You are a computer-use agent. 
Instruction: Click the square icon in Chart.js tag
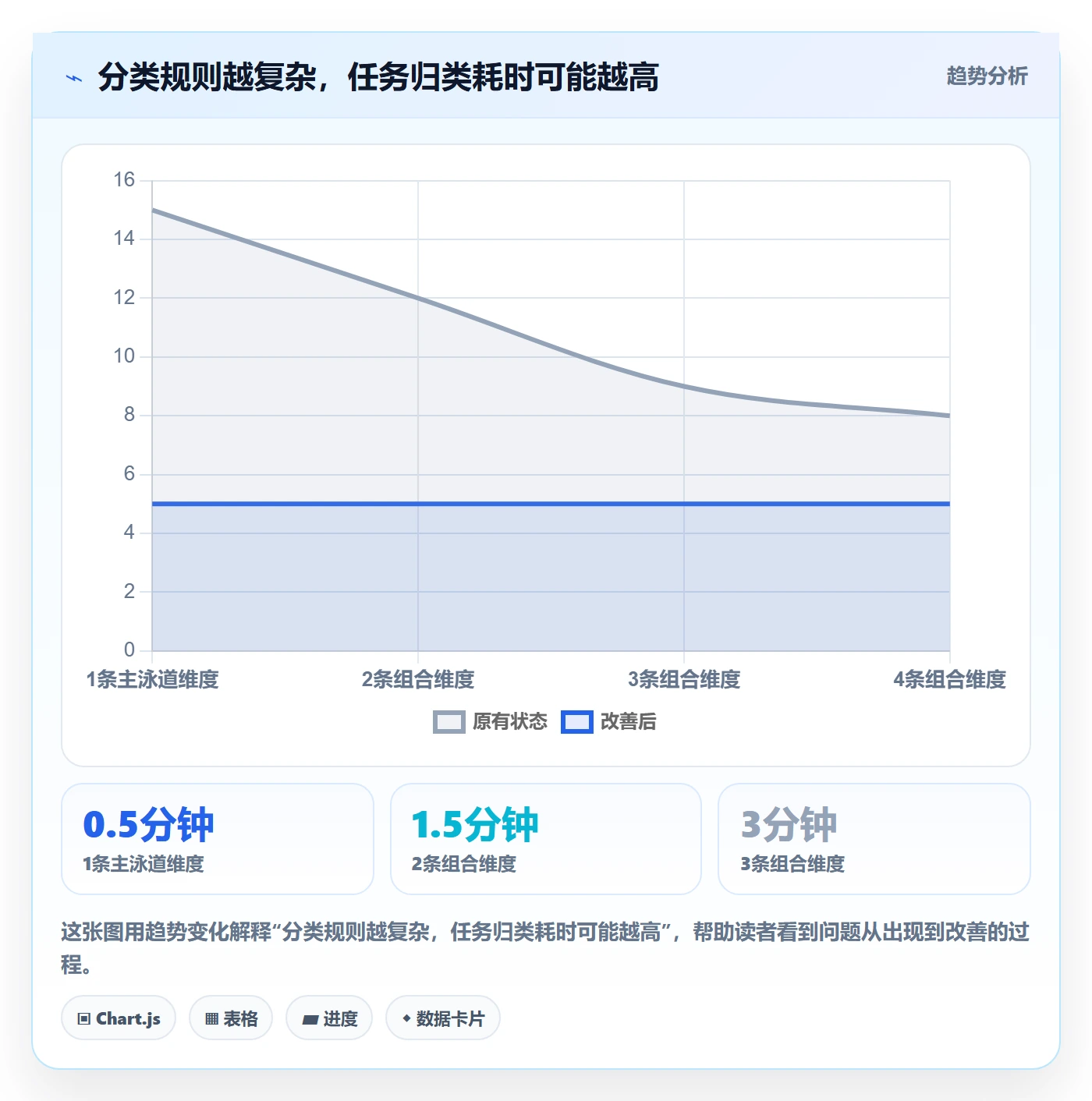[x=84, y=1018]
